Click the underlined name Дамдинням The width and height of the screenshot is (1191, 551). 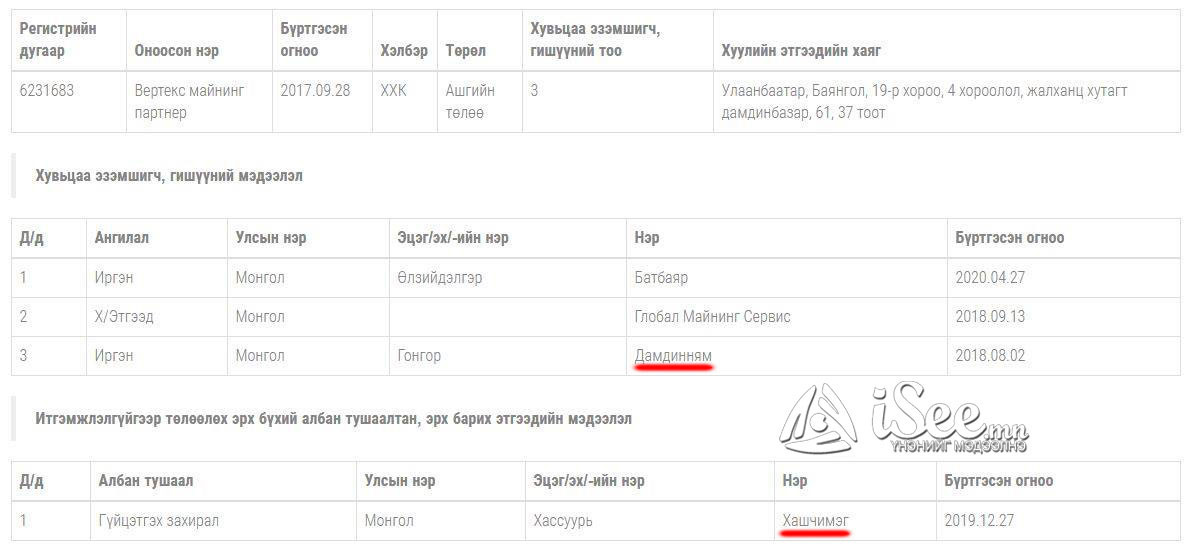[673, 356]
